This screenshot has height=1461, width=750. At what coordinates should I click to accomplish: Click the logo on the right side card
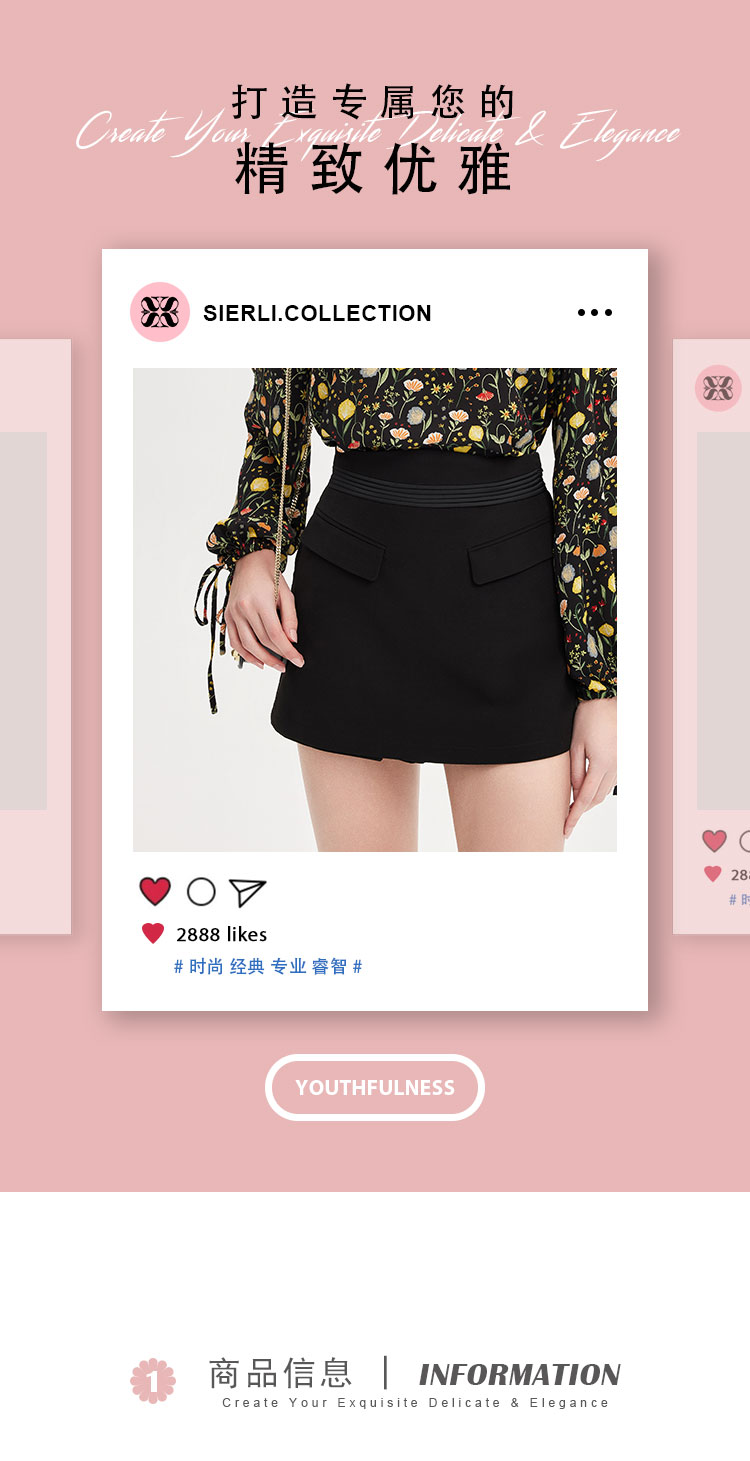click(718, 388)
